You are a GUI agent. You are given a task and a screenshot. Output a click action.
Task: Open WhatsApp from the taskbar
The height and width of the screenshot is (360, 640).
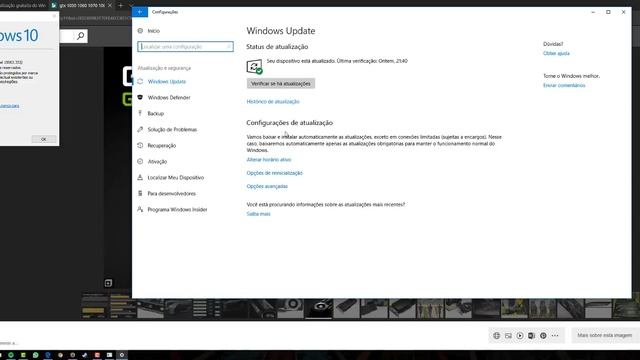36,355
